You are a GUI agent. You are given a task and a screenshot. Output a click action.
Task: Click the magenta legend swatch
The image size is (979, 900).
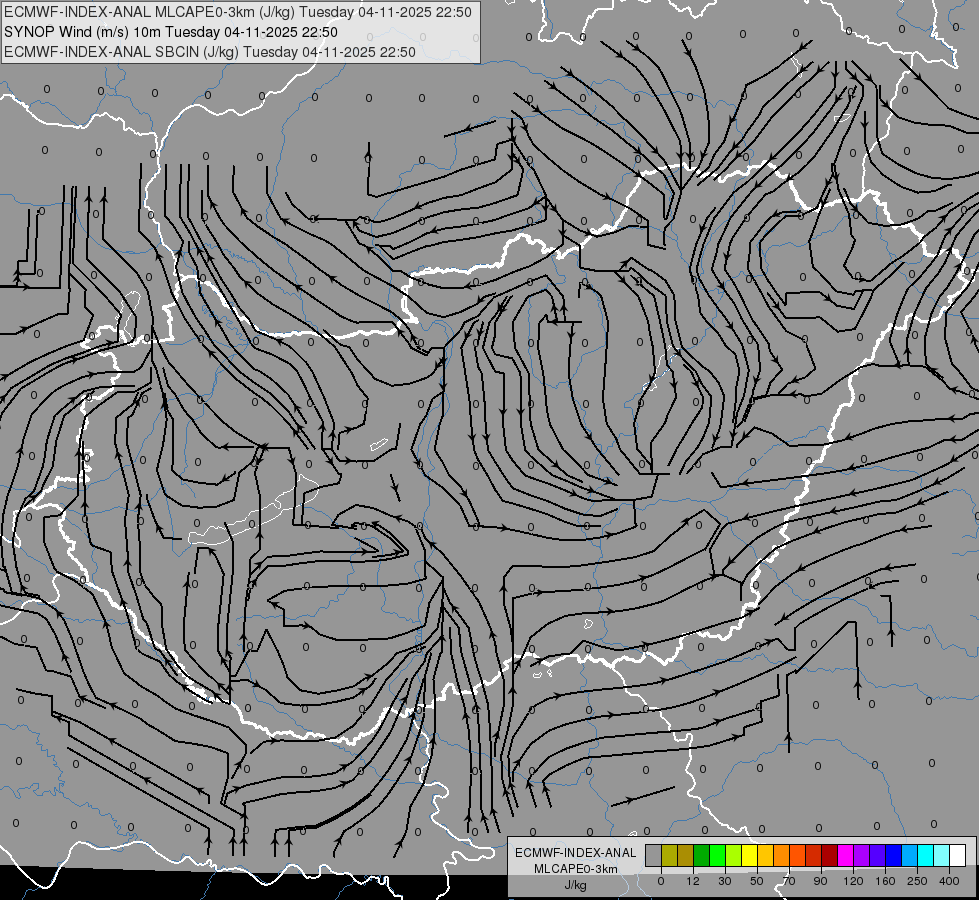tap(846, 855)
